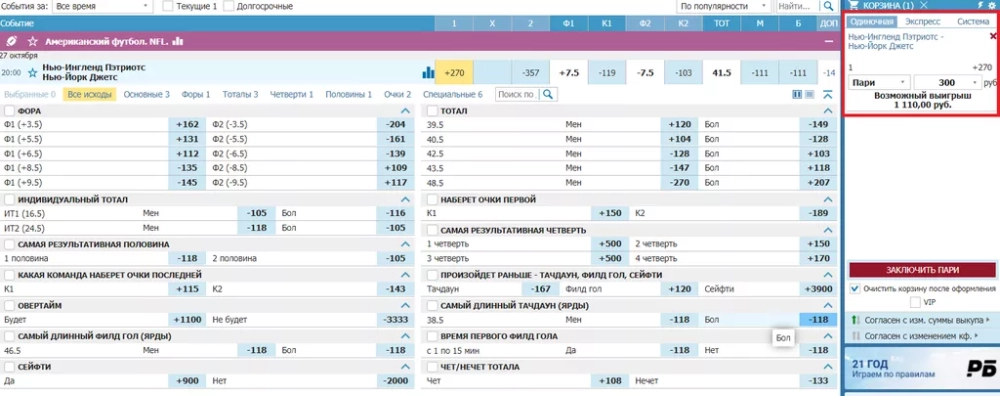Check the ФОРА market checkbox
Viewport: 1000px width, 396px height.
(x=10, y=111)
